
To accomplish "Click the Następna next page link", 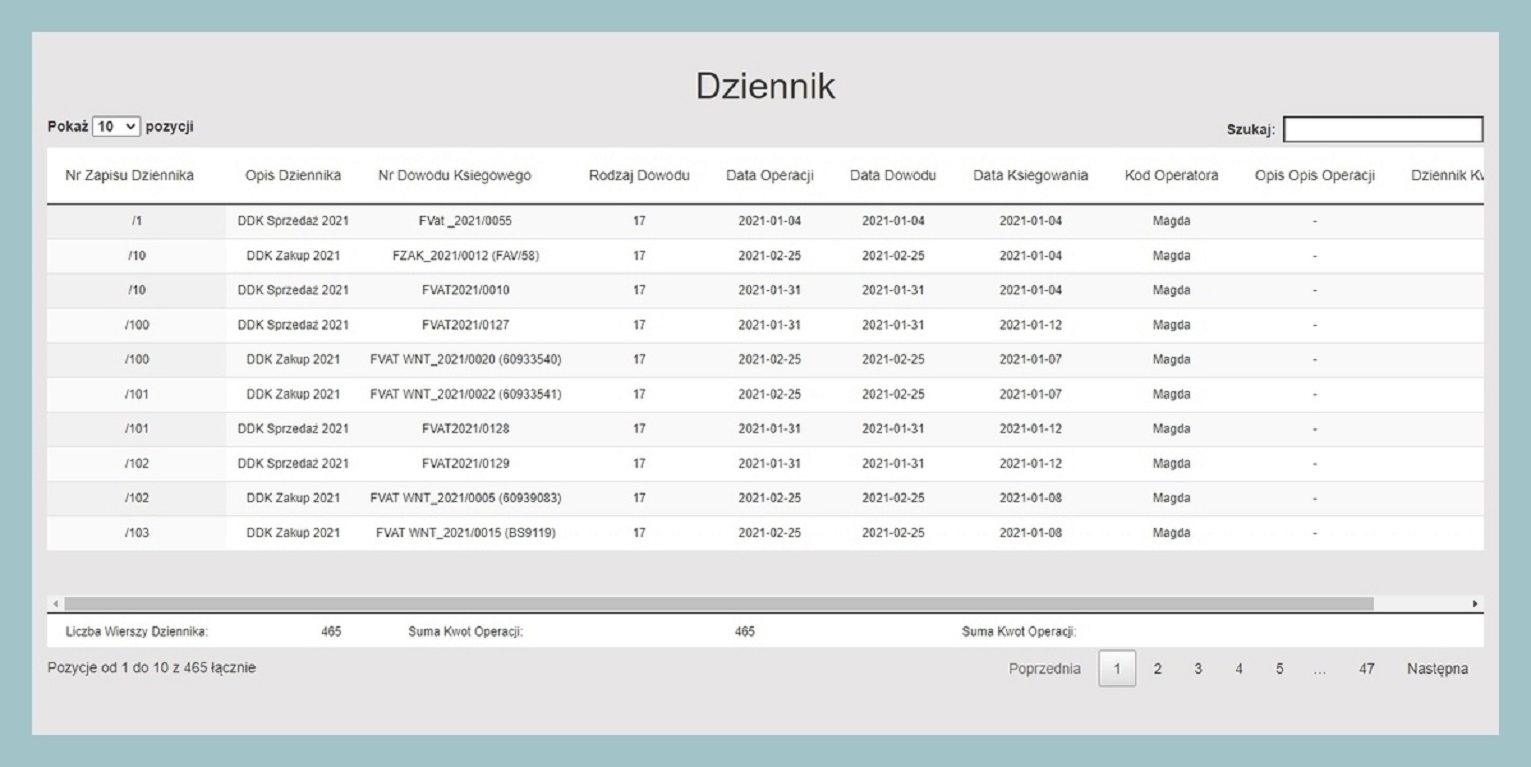I will point(1437,669).
